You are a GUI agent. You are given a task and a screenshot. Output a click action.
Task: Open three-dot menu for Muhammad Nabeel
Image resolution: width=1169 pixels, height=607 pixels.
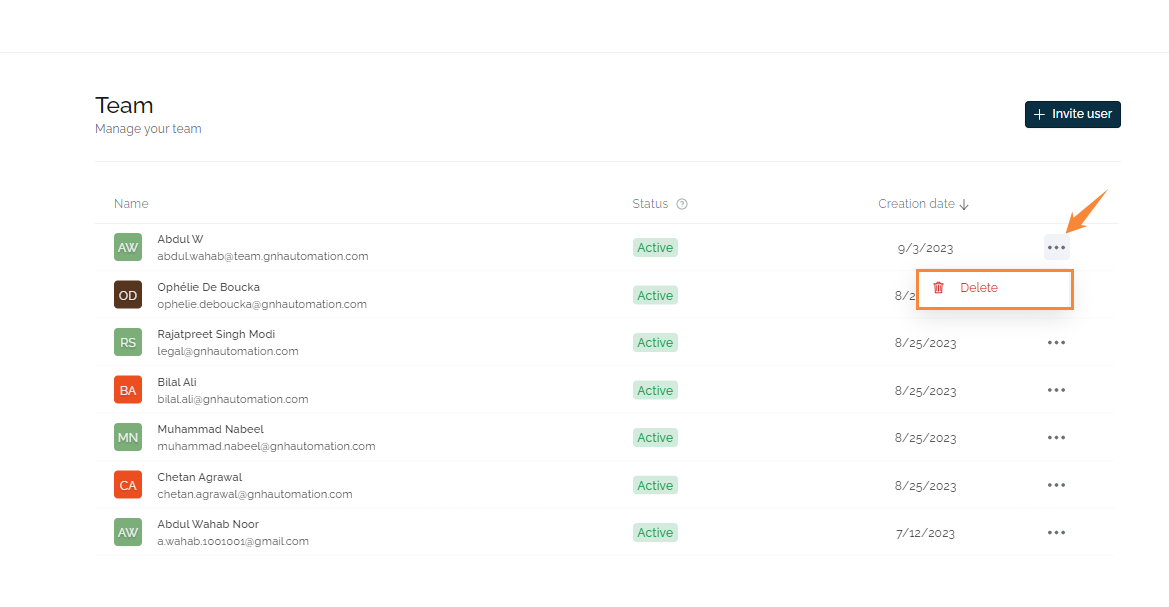tap(1056, 438)
